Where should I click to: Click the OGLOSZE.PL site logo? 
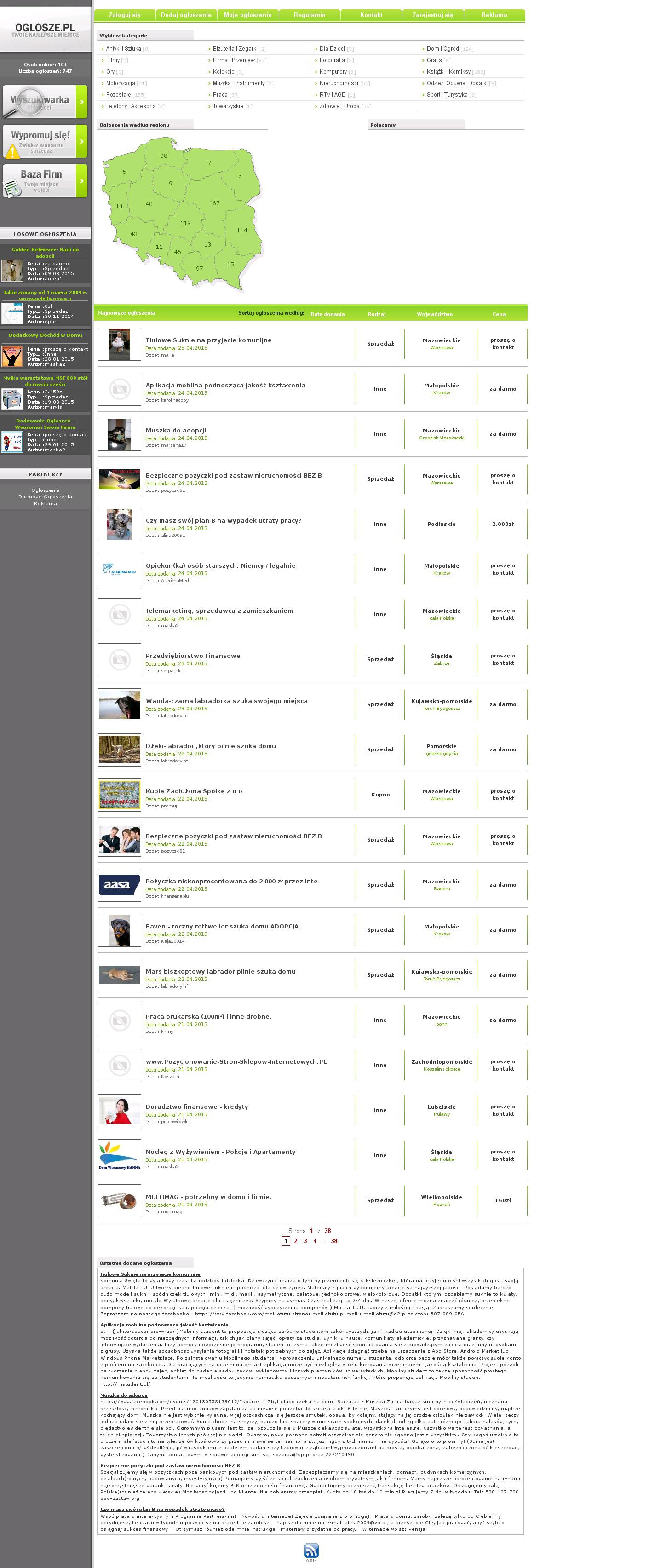(45, 30)
